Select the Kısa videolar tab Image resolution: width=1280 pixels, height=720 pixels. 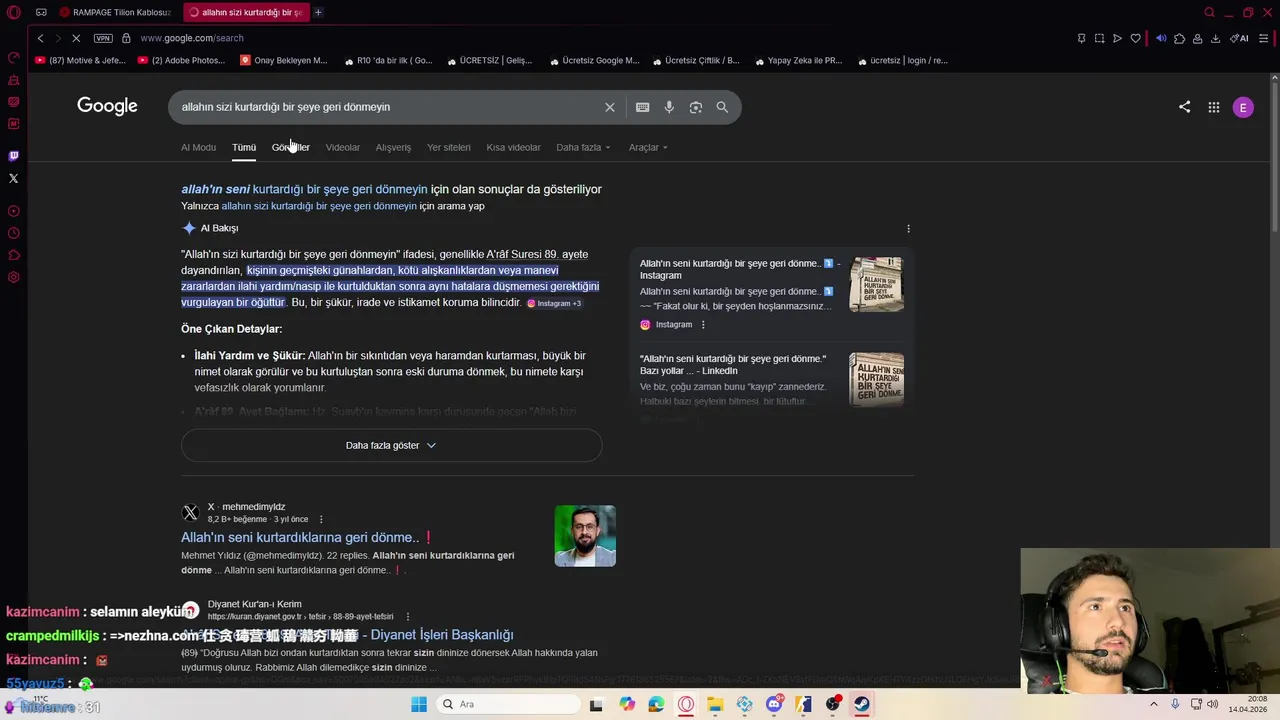513,147
